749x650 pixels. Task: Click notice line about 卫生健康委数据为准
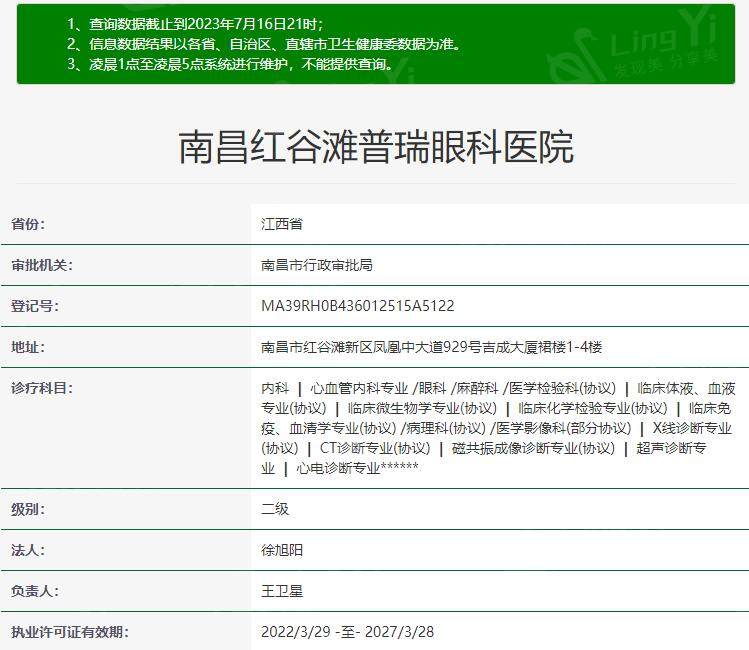click(264, 44)
